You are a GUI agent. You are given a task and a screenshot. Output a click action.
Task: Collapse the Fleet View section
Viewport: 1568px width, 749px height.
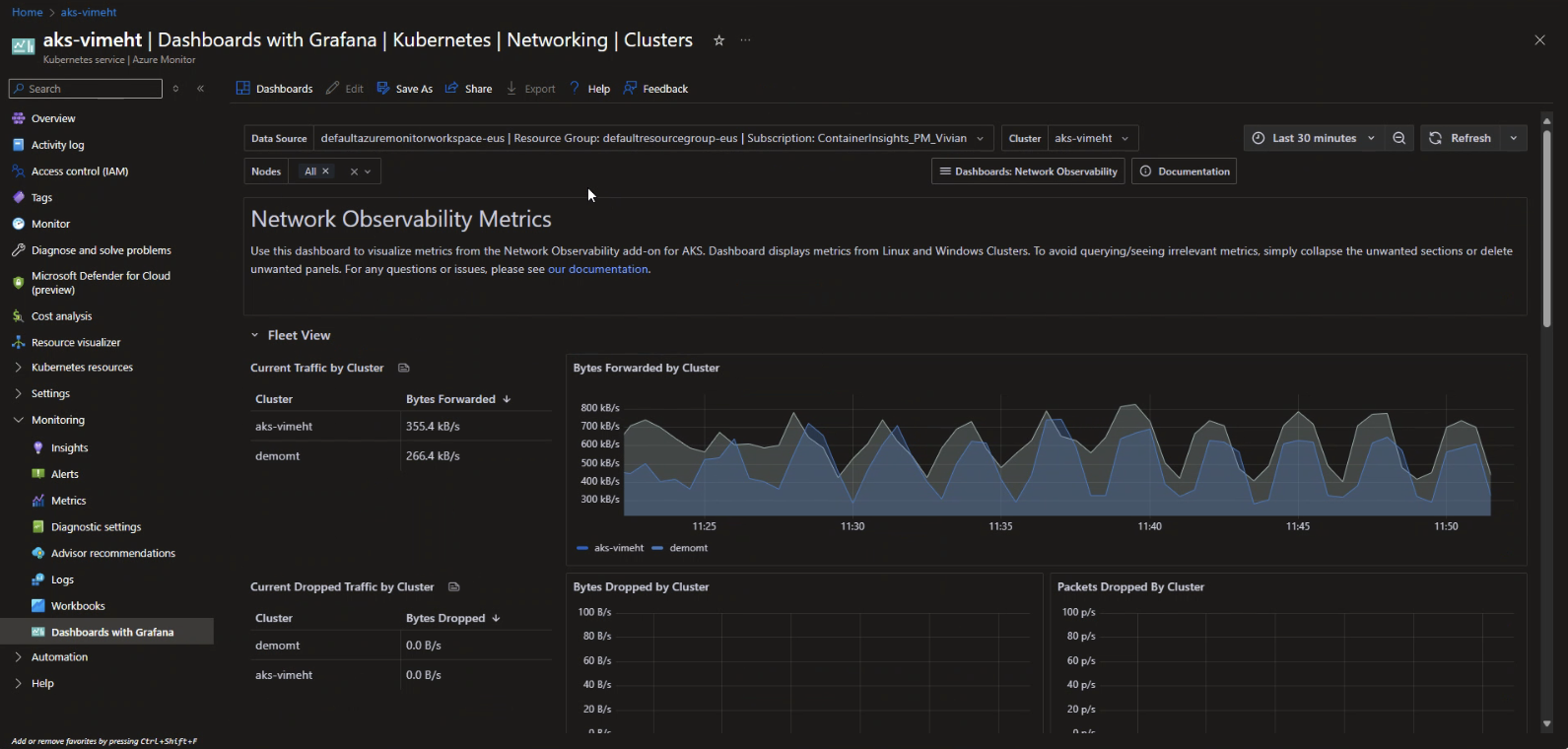point(255,335)
